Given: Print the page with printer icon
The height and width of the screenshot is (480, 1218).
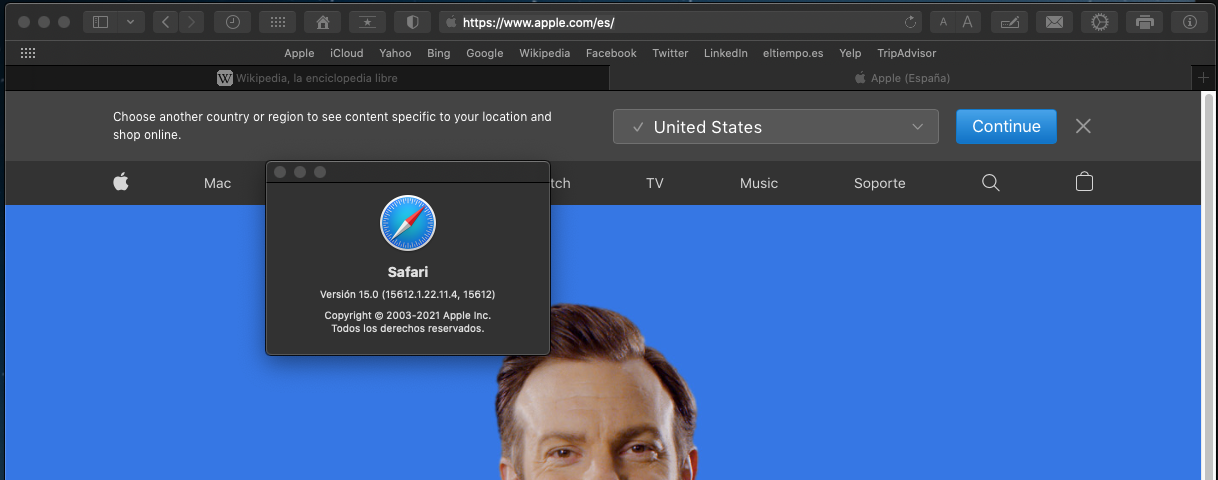Looking at the screenshot, I should pos(1144,22).
